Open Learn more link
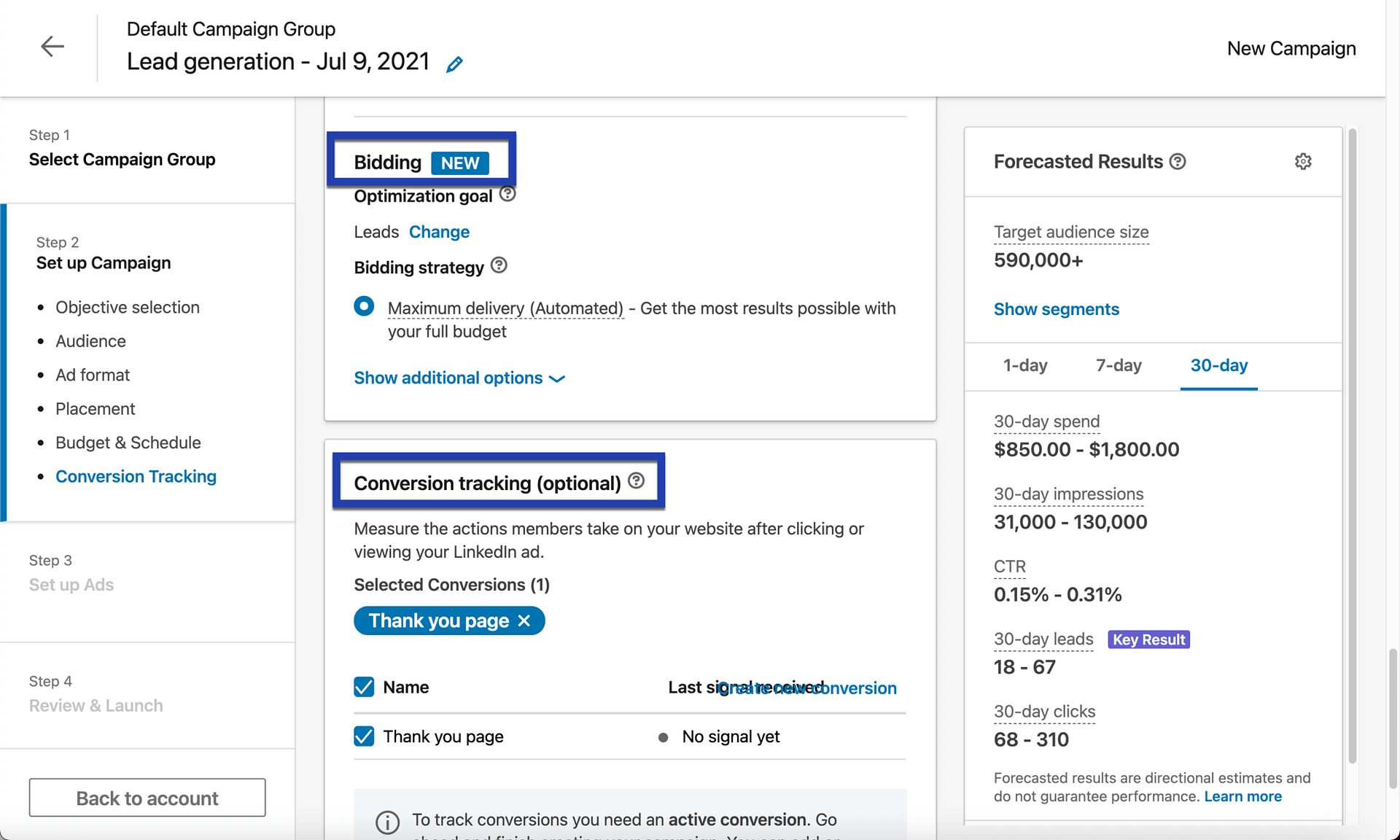This screenshot has width=1400, height=840. (1242, 796)
